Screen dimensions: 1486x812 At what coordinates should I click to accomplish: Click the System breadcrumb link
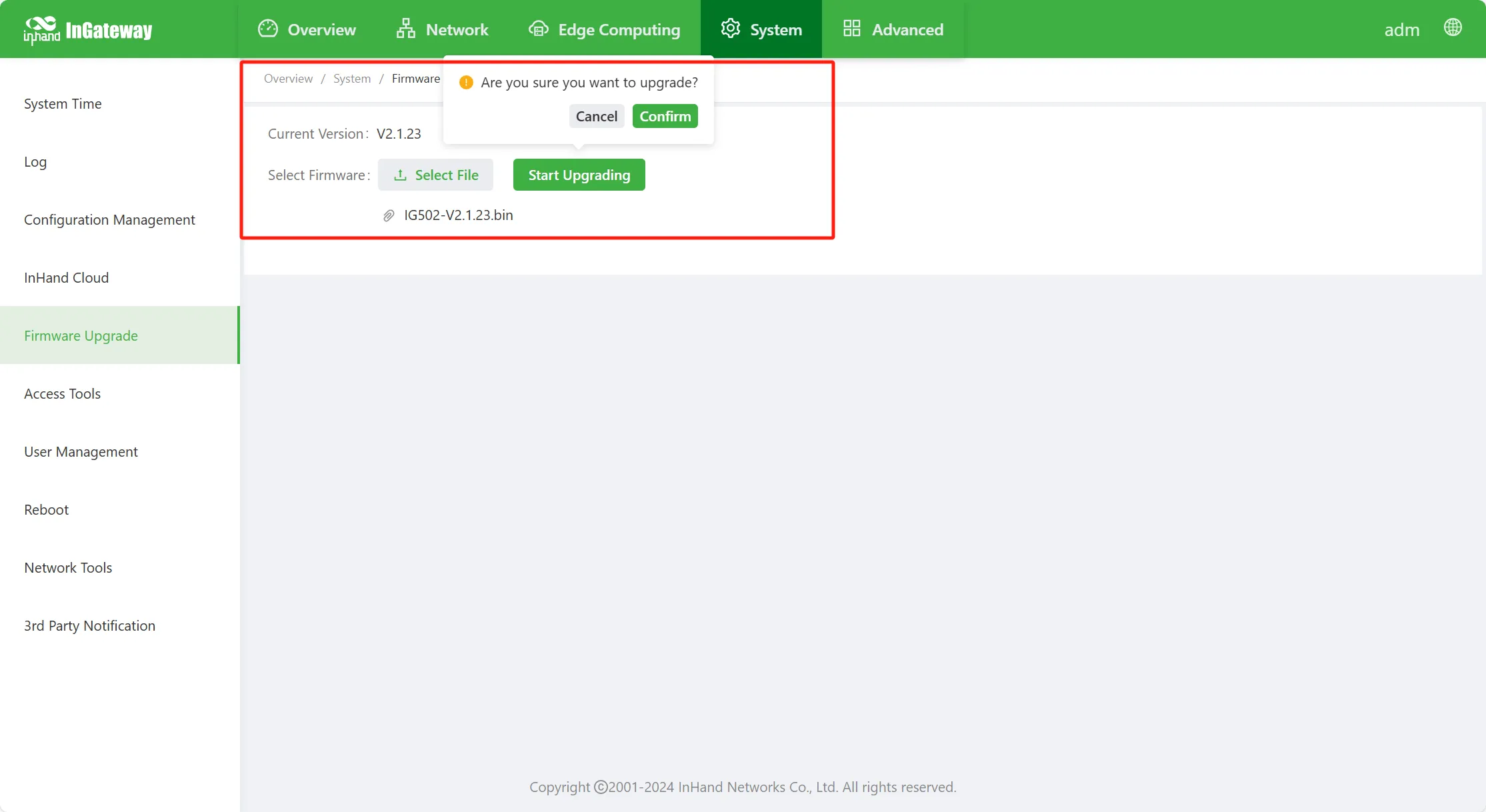click(352, 79)
